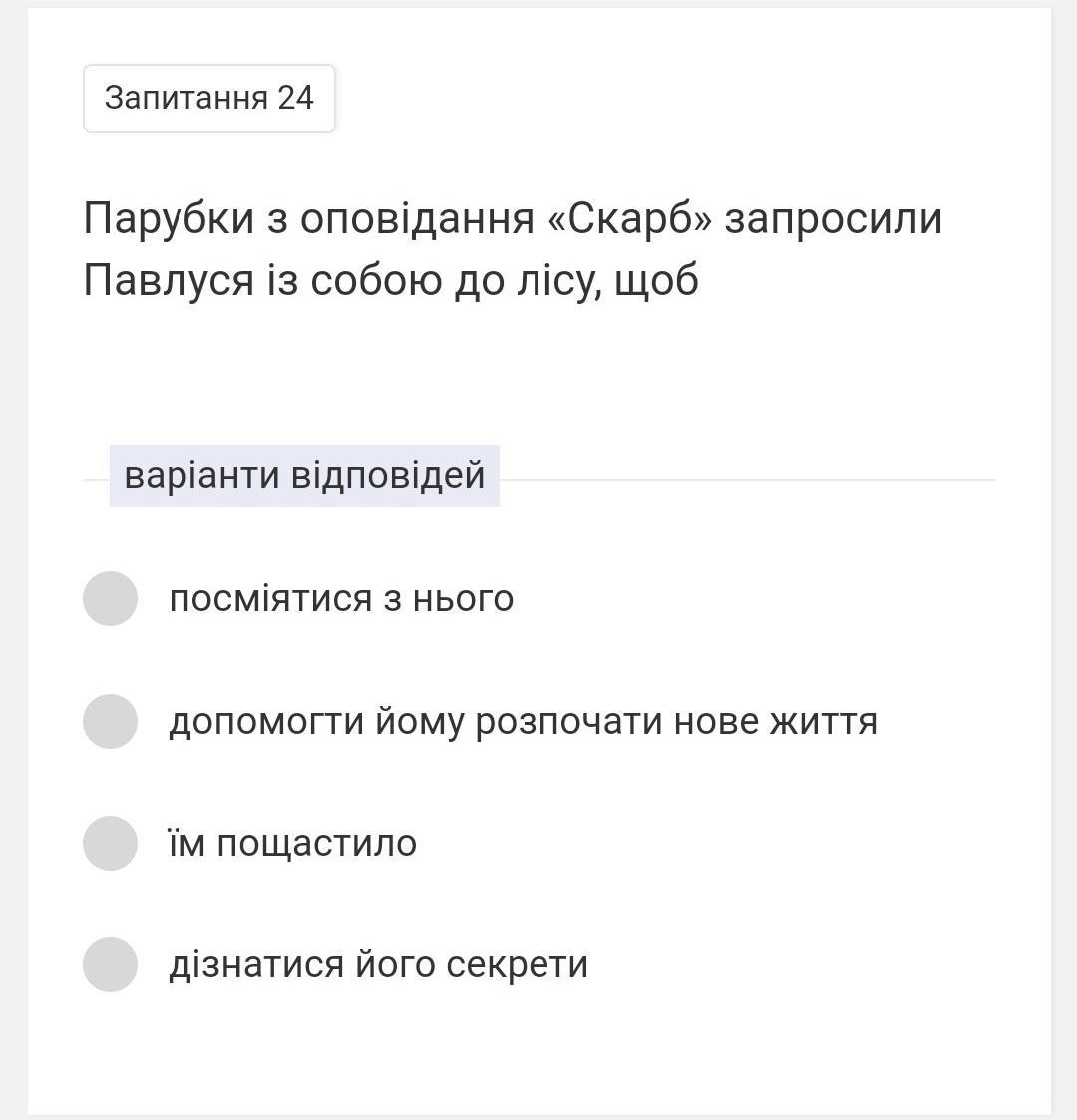Tick the radio circle for "дізнатися його секрети"
The height and width of the screenshot is (1120, 1077).
(110, 964)
